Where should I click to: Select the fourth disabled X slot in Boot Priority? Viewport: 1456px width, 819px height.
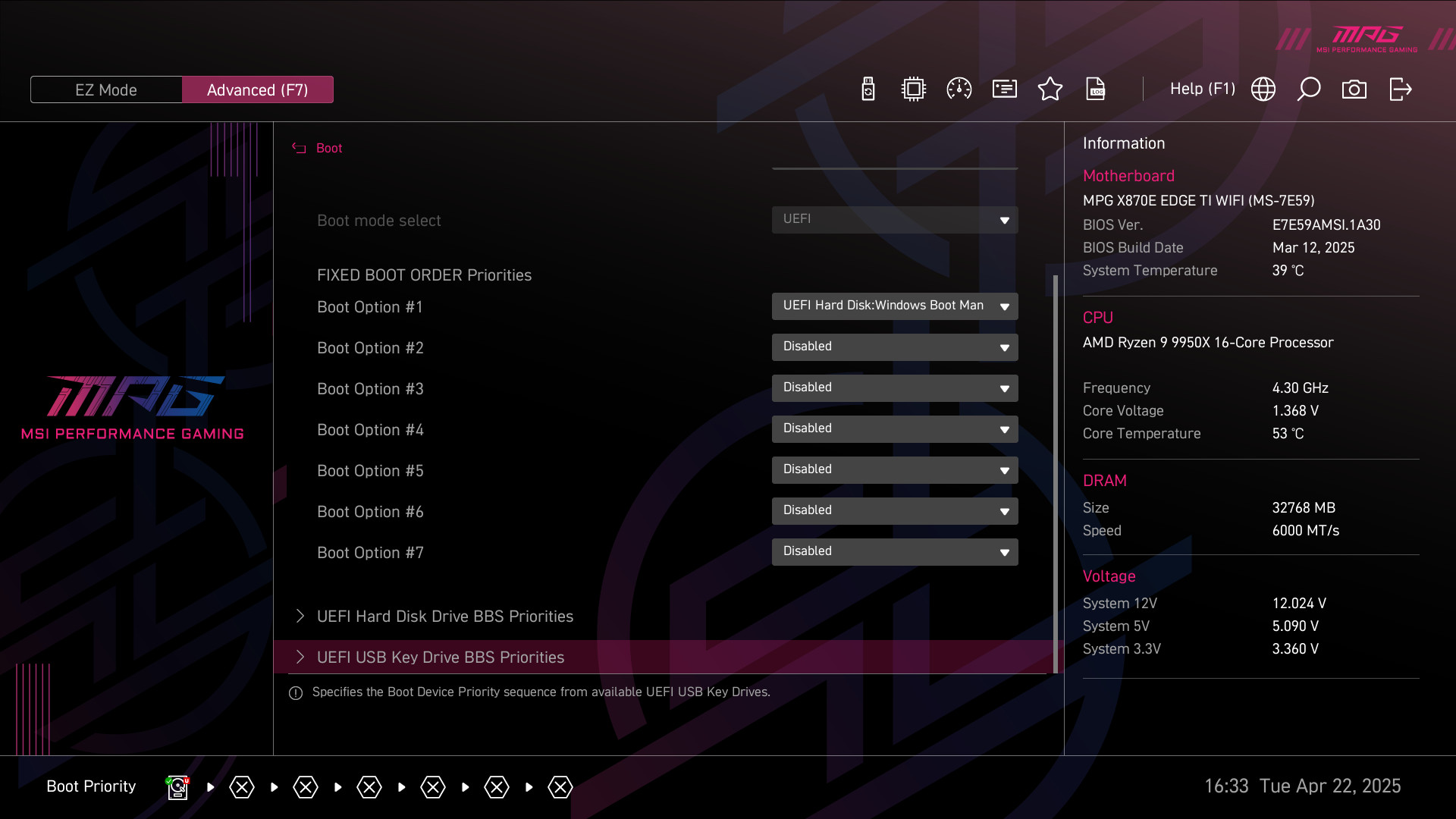(x=433, y=787)
